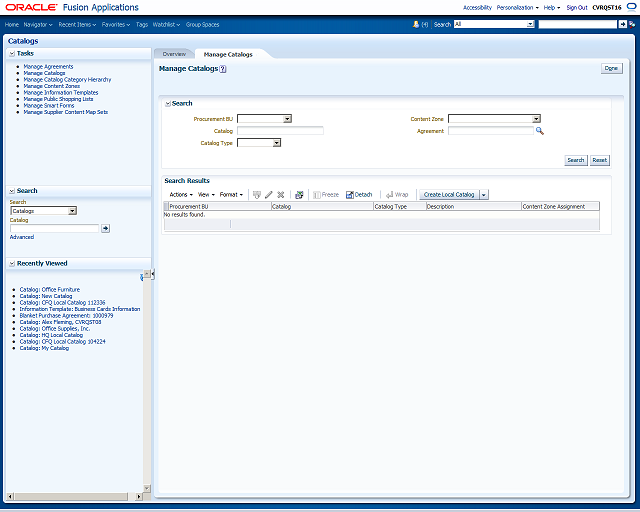Open the Format menu
The image size is (640, 512).
231,195
